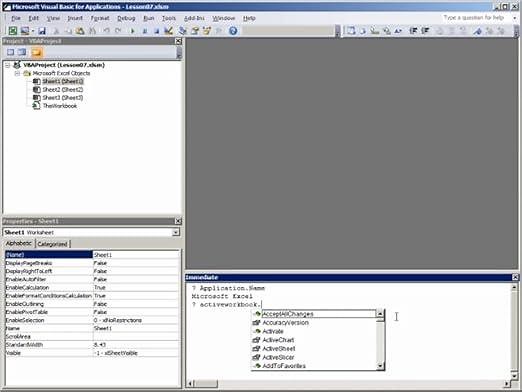Click the Insert UserForm toolbar icon
The height and width of the screenshot is (392, 522).
[24, 31]
